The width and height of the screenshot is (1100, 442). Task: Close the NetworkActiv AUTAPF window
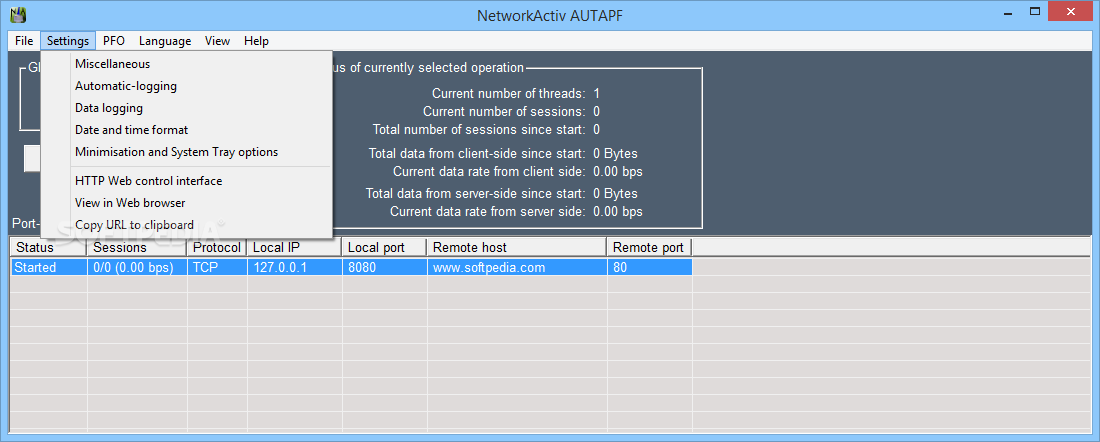click(1071, 13)
